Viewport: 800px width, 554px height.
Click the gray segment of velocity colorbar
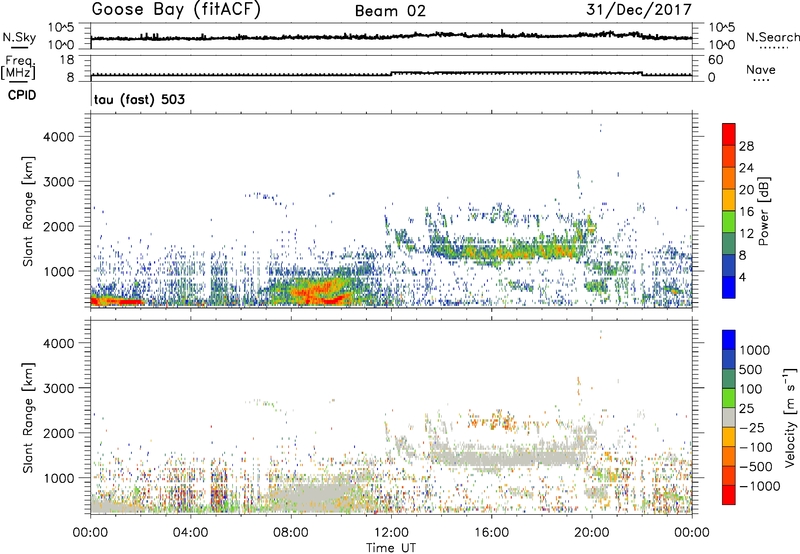(x=729, y=418)
